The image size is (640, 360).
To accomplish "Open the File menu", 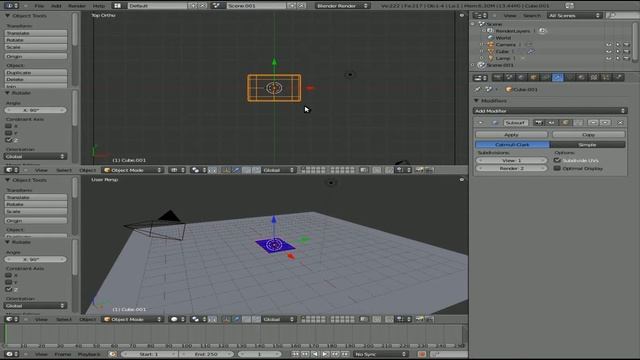I will [39, 6].
